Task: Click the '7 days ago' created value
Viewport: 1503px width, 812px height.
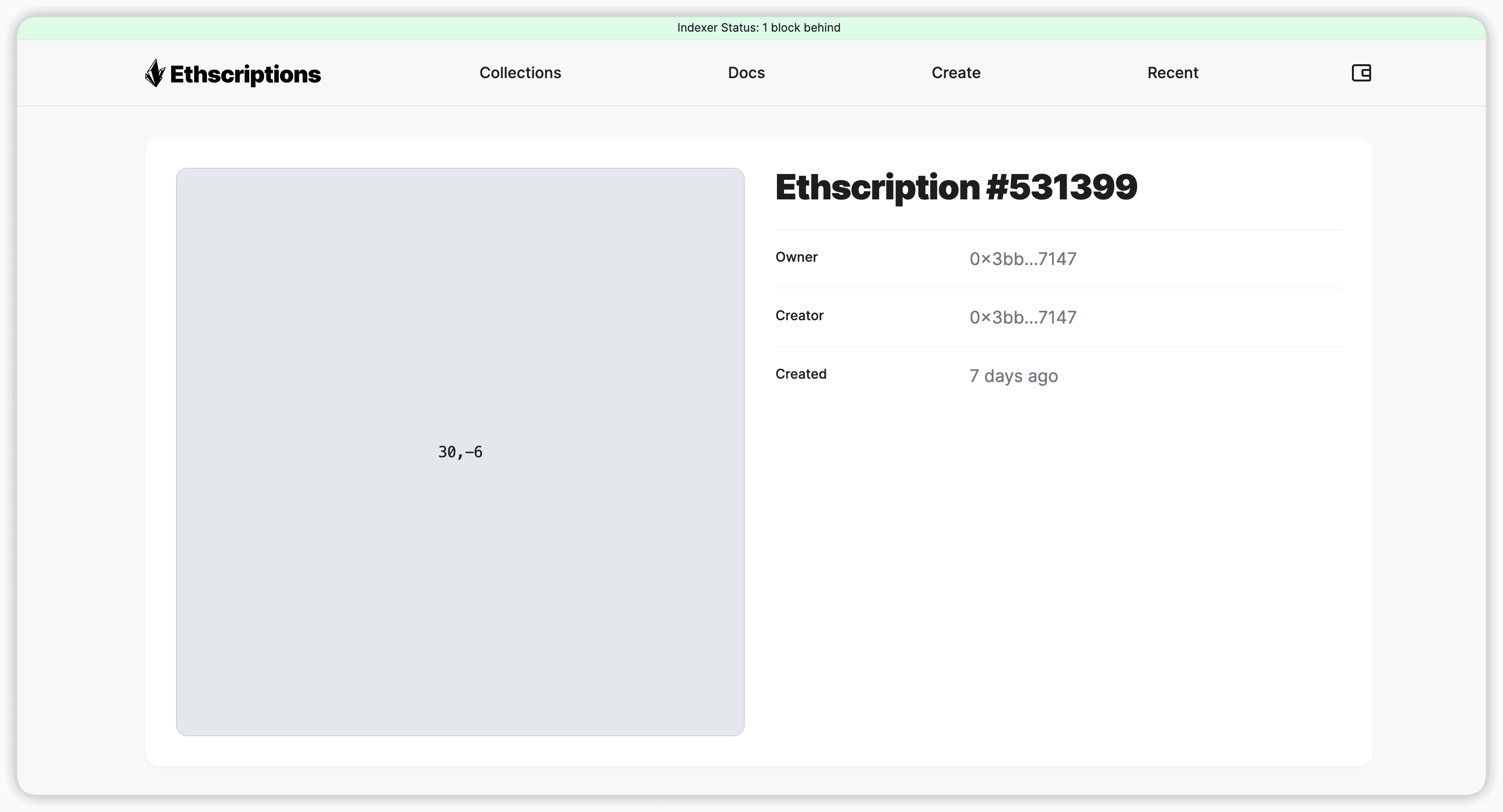Action: point(1013,376)
